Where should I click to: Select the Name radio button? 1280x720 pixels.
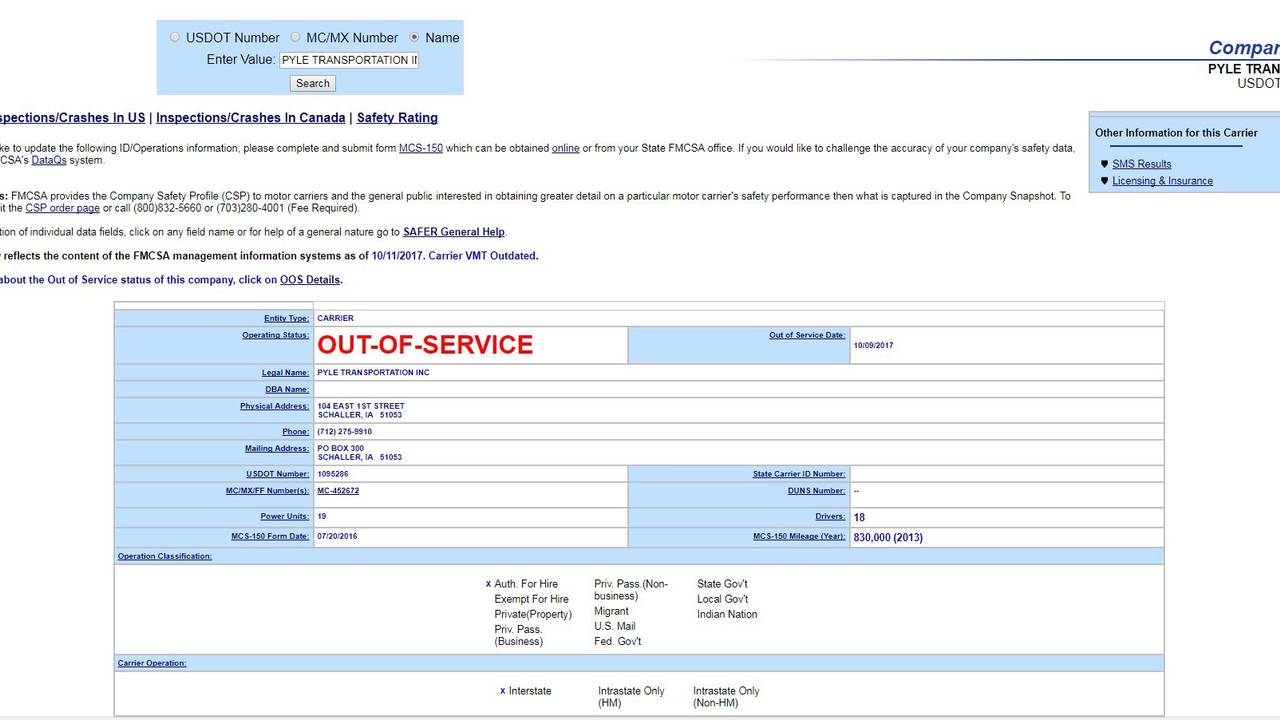(414, 37)
